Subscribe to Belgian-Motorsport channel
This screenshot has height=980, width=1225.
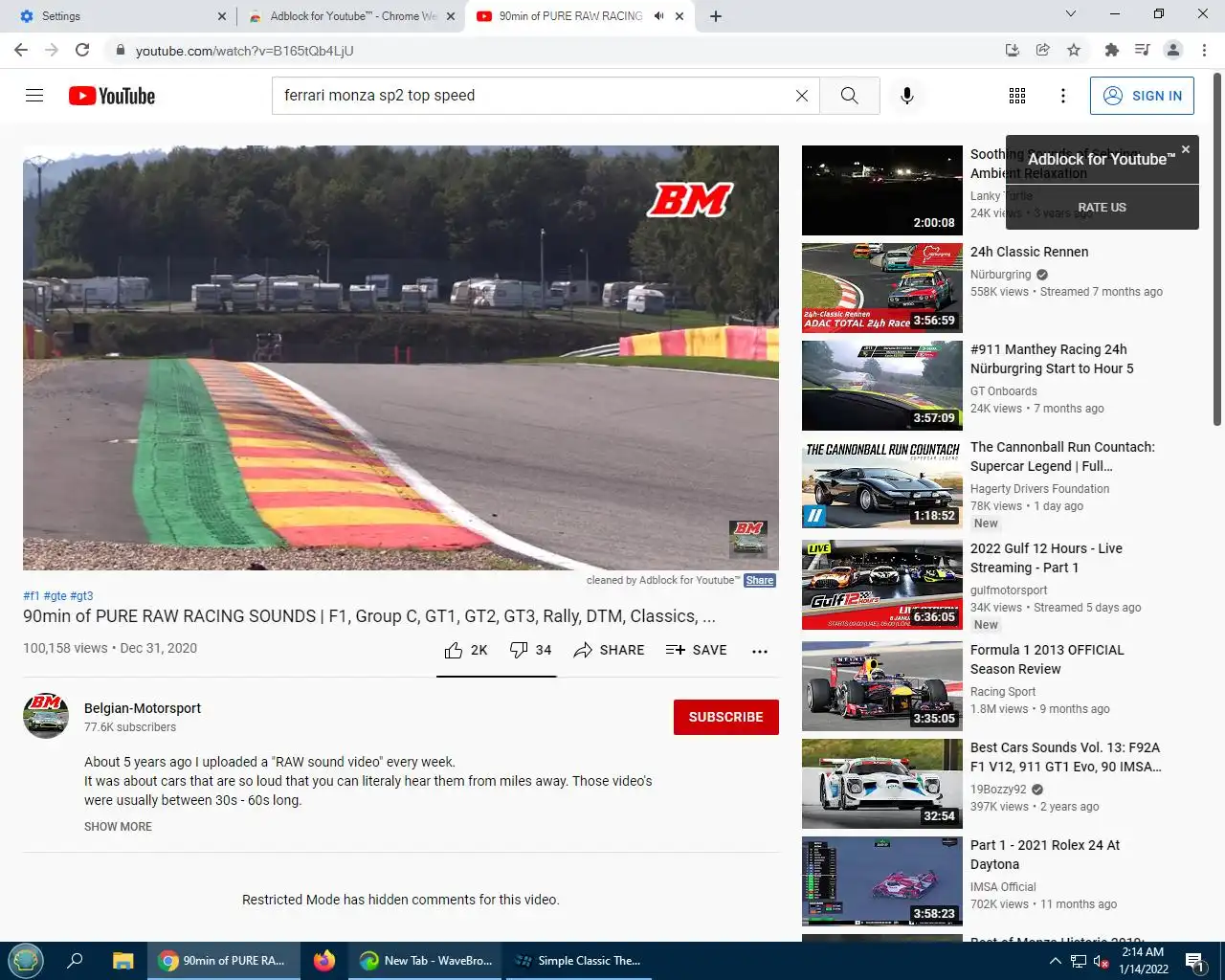(x=726, y=717)
